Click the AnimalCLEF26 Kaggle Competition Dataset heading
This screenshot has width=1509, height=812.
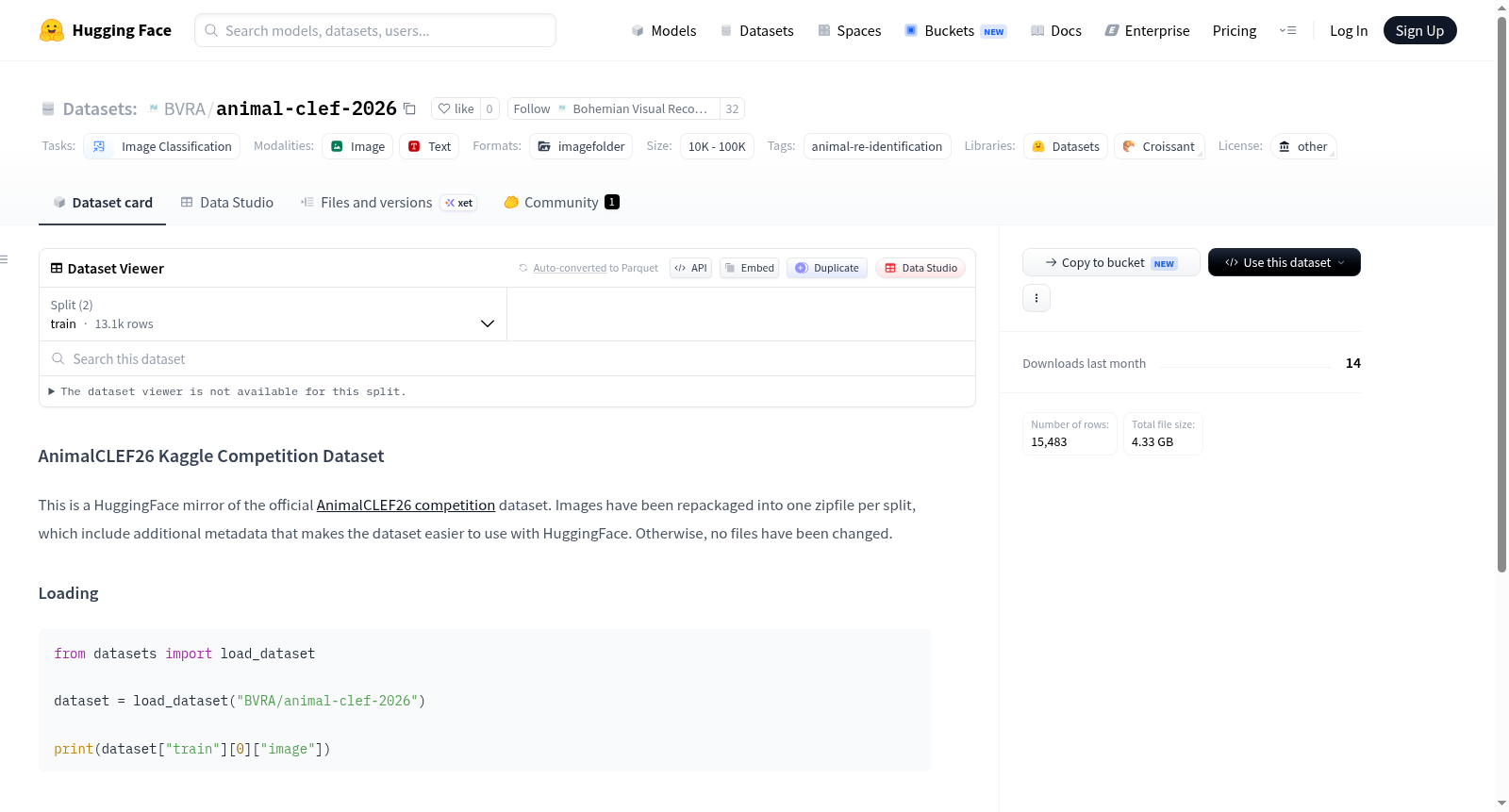click(x=211, y=456)
